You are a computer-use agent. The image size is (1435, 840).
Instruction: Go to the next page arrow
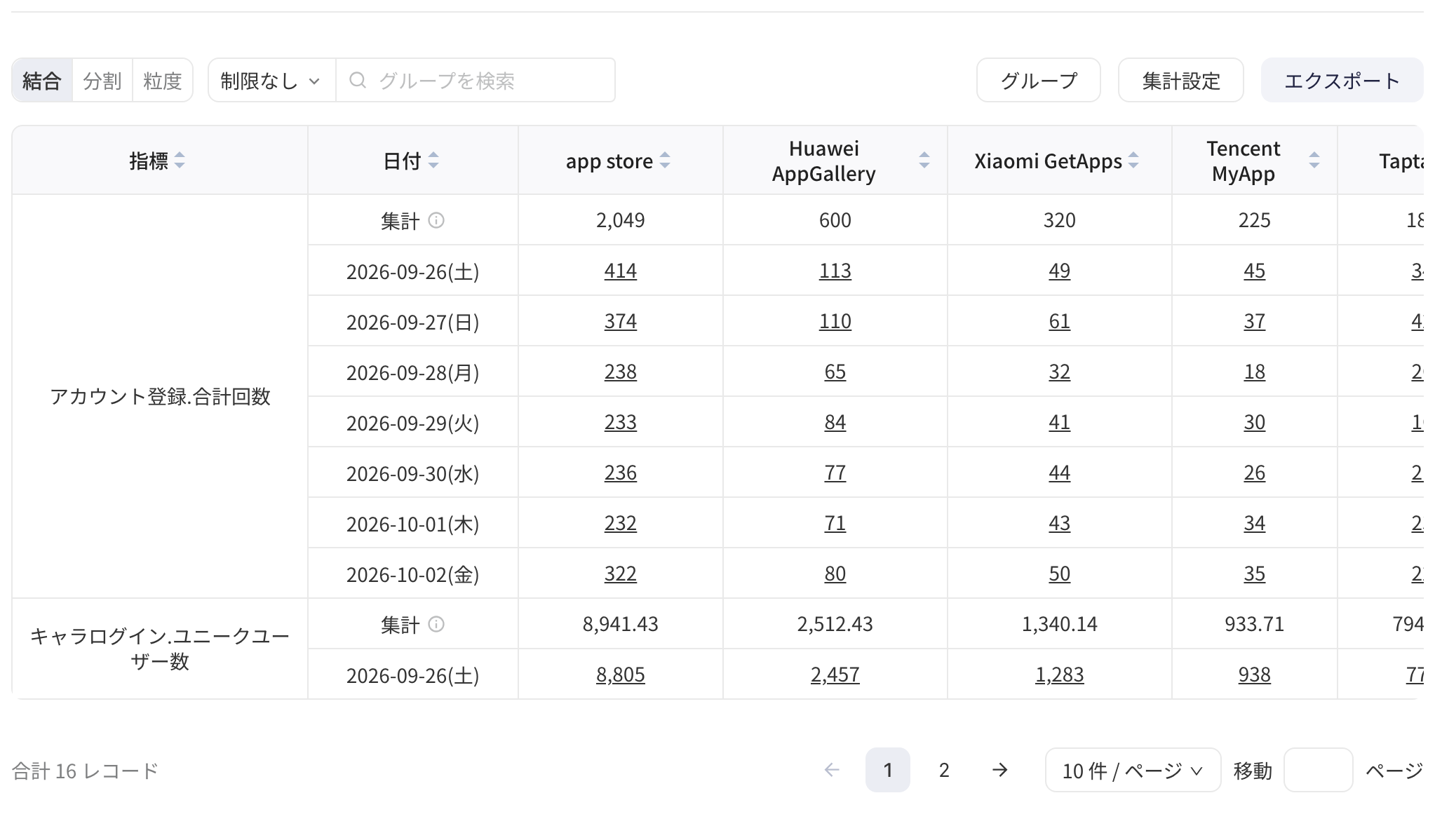[x=1000, y=770]
